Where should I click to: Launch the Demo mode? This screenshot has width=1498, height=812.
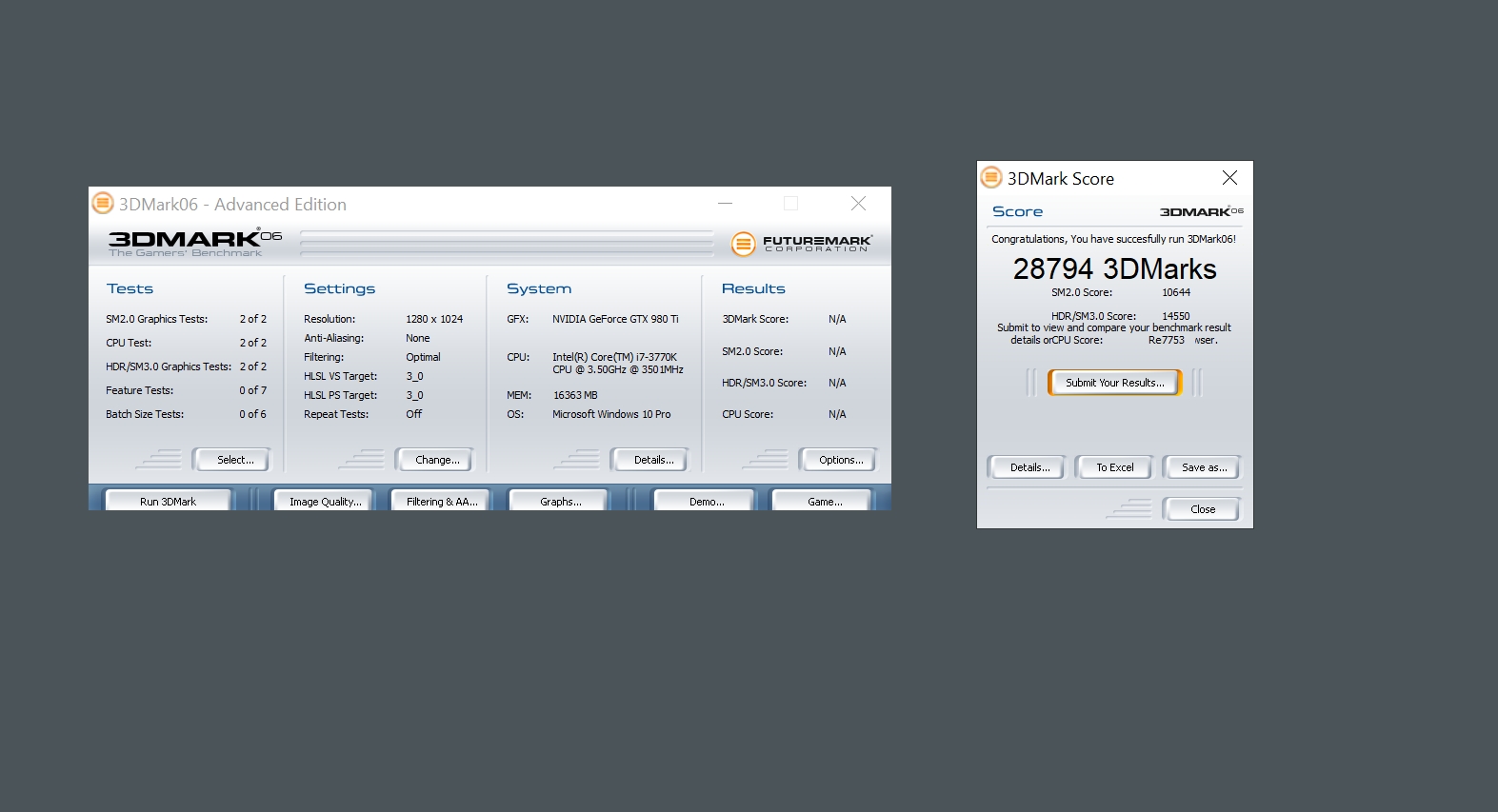(705, 501)
